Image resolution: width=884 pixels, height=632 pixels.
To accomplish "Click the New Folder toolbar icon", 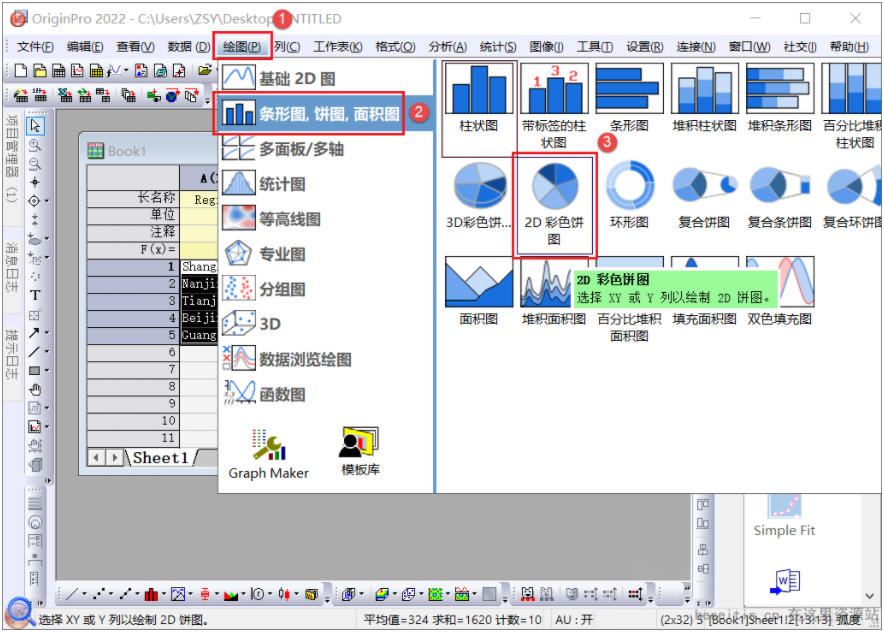I will (39, 70).
